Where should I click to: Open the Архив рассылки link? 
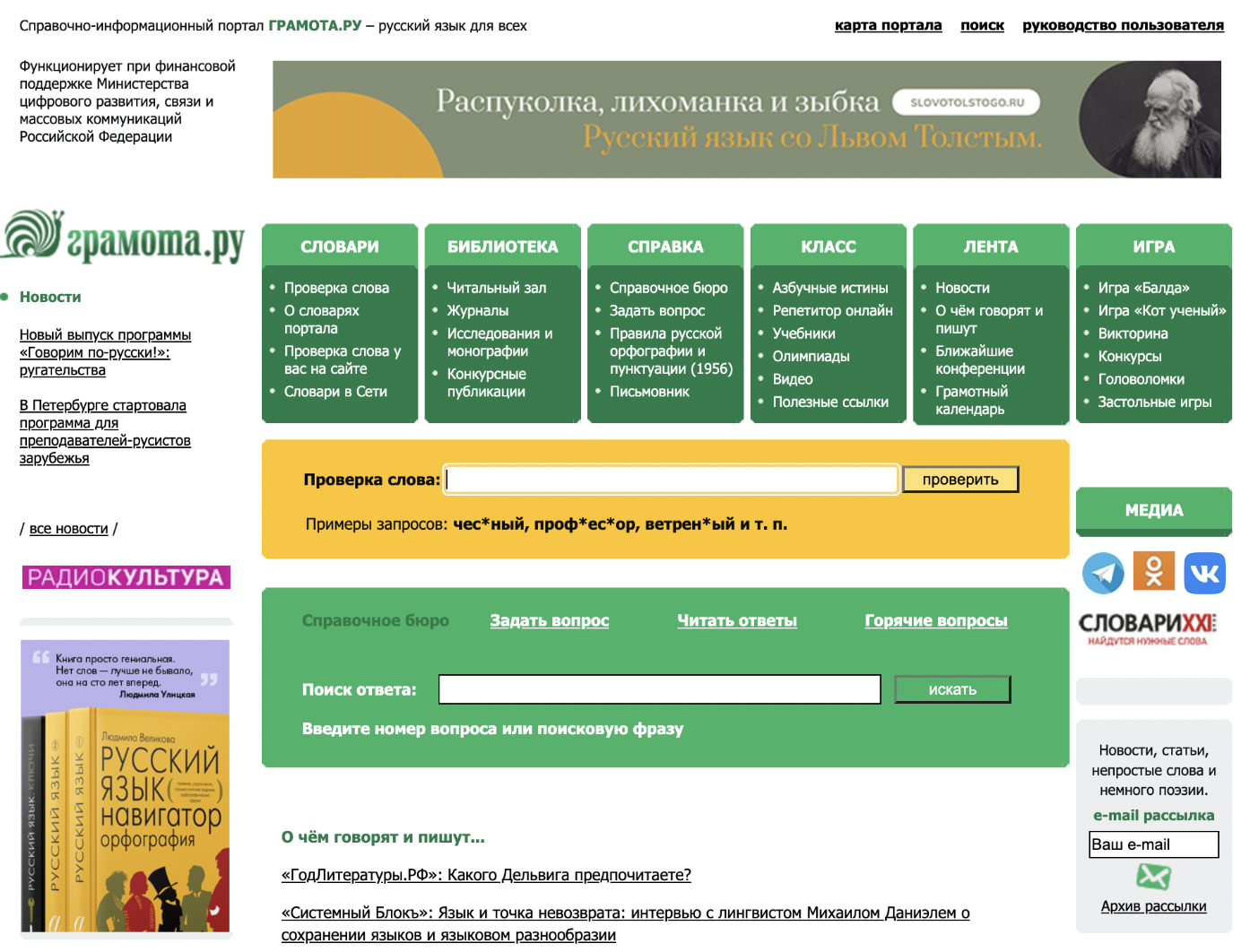[x=1154, y=906]
